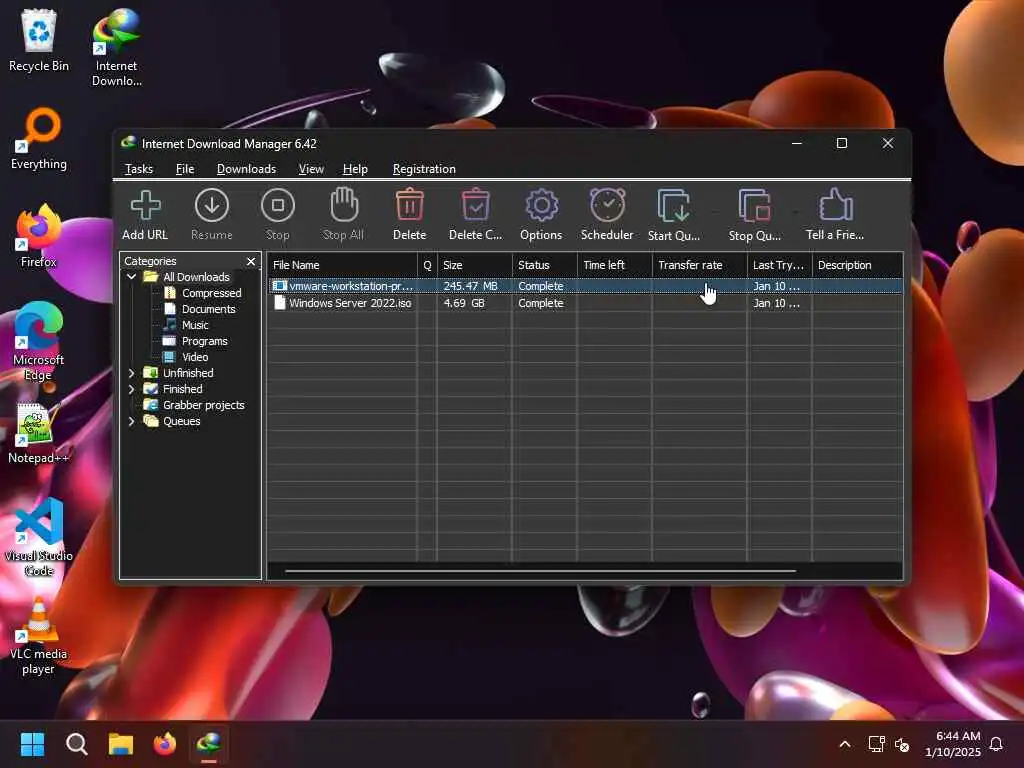Click IDM icon in taskbar

tap(209, 744)
